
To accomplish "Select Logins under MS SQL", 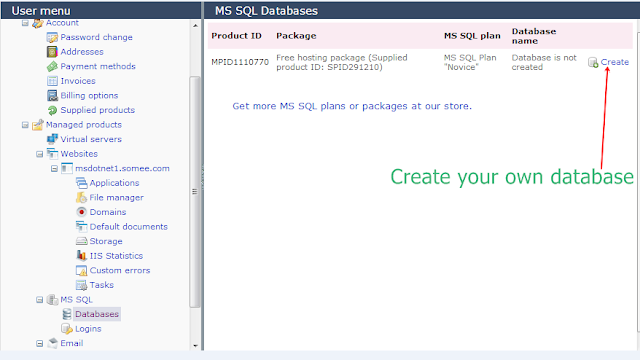I will [88, 329].
